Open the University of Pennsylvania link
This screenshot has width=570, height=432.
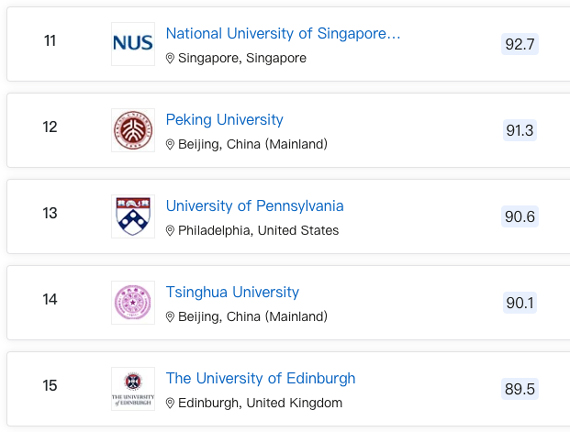click(254, 206)
